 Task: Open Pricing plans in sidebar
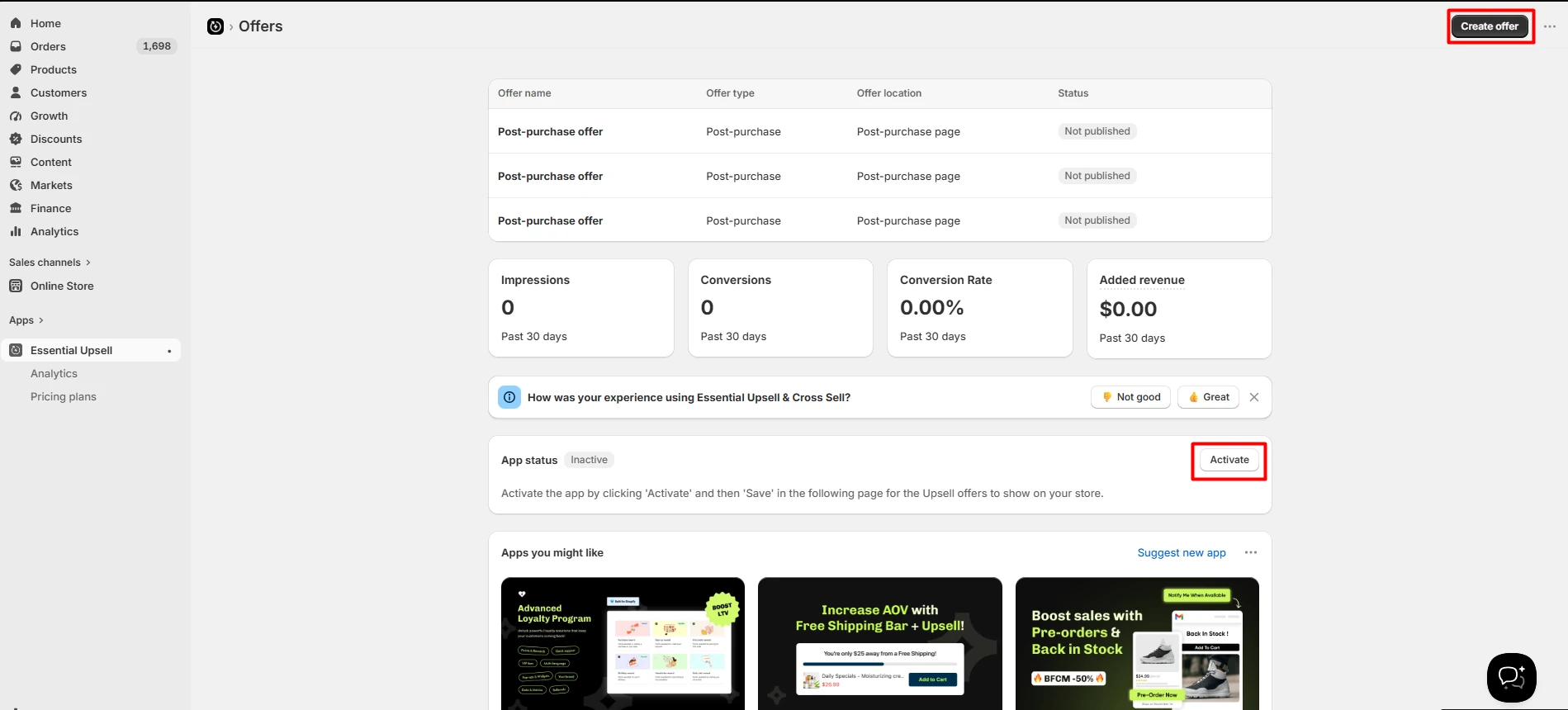(x=64, y=396)
